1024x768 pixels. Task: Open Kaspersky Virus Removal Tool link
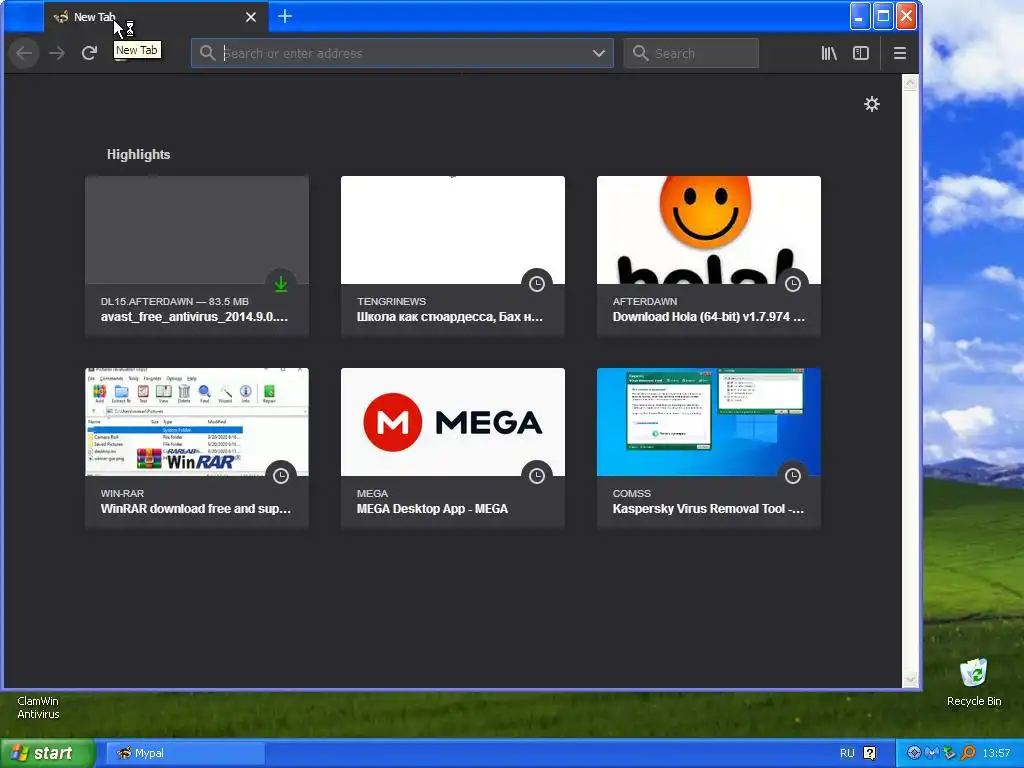click(708, 509)
